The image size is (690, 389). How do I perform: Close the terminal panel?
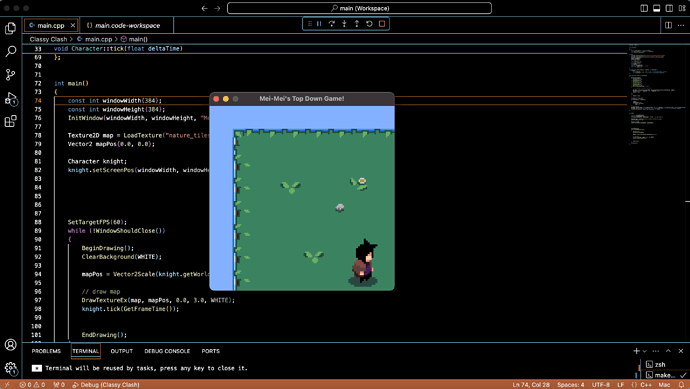pyautogui.click(x=681, y=351)
